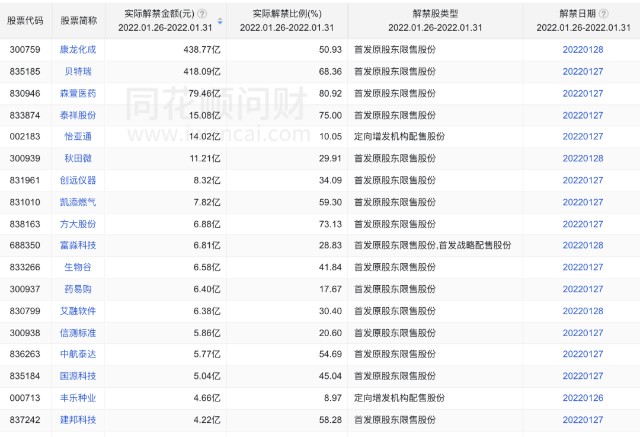This screenshot has height=437, width=640.
Task: Click help icon beside 解禁日期 header
Action: point(604,14)
